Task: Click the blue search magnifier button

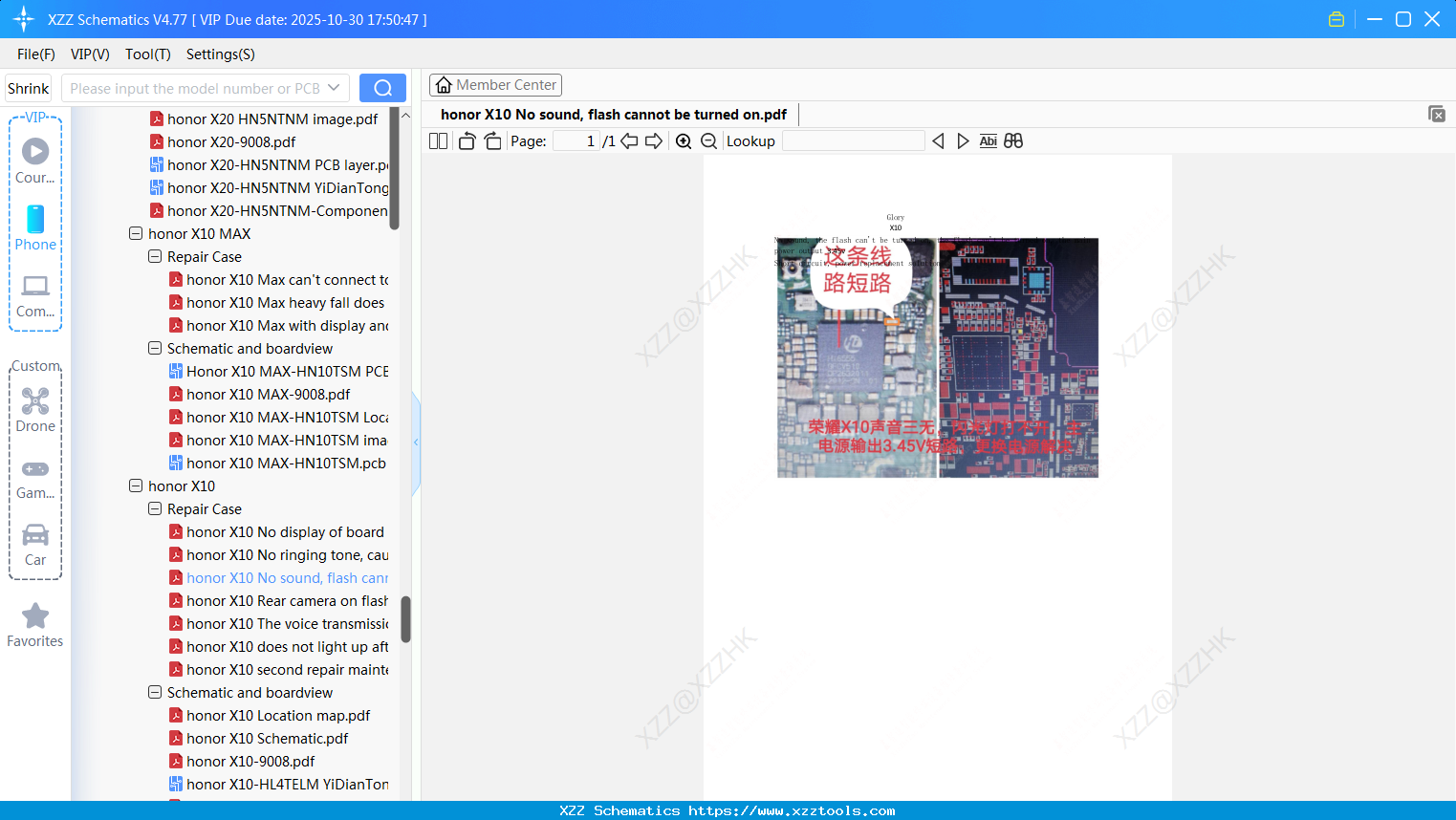Action: coord(382,88)
